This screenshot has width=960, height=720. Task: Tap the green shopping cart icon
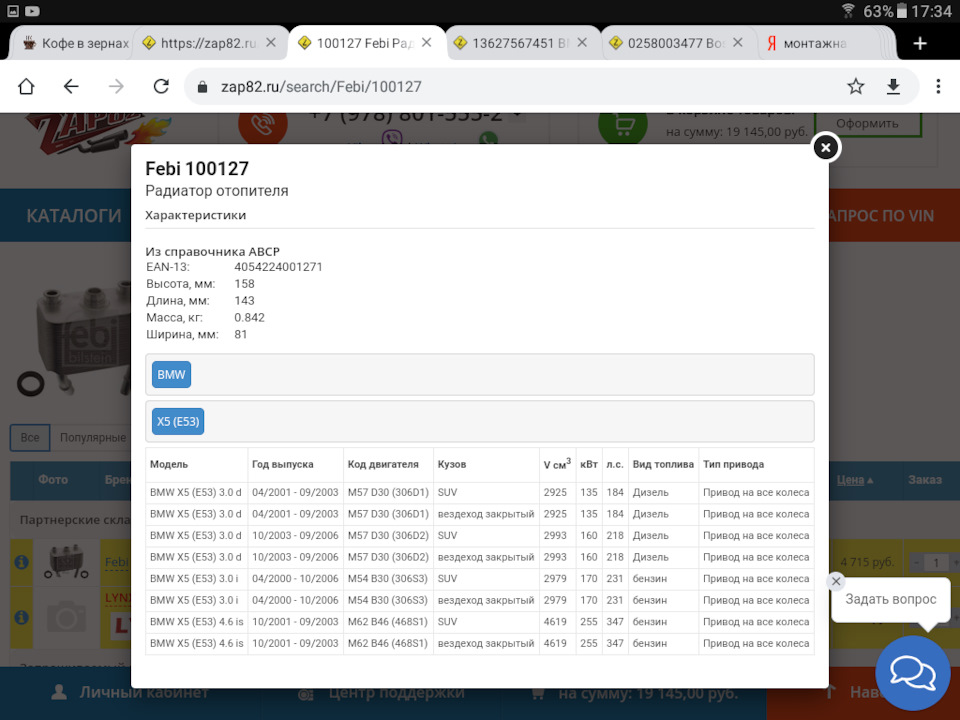(623, 126)
